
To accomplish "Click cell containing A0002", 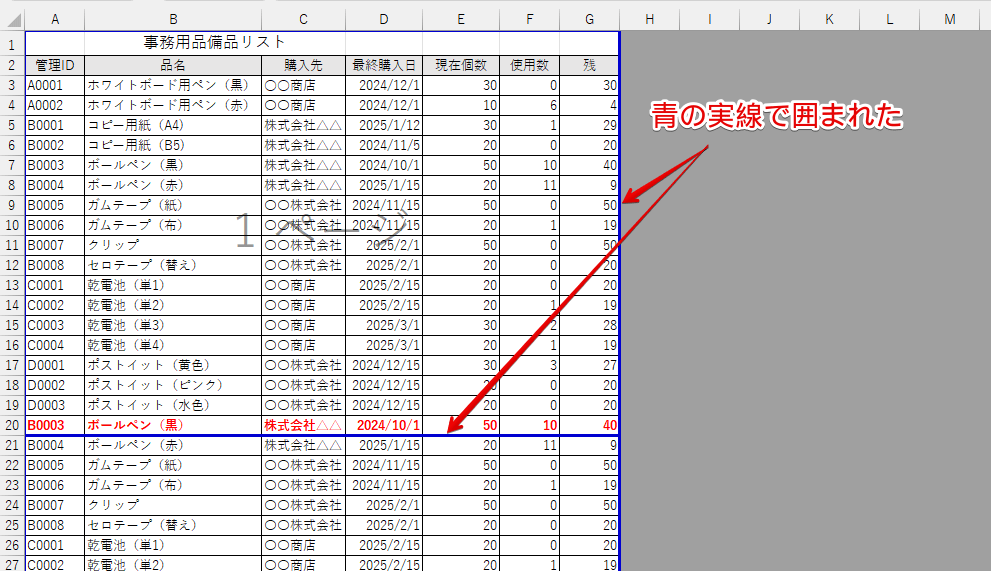I will pyautogui.click(x=55, y=105).
